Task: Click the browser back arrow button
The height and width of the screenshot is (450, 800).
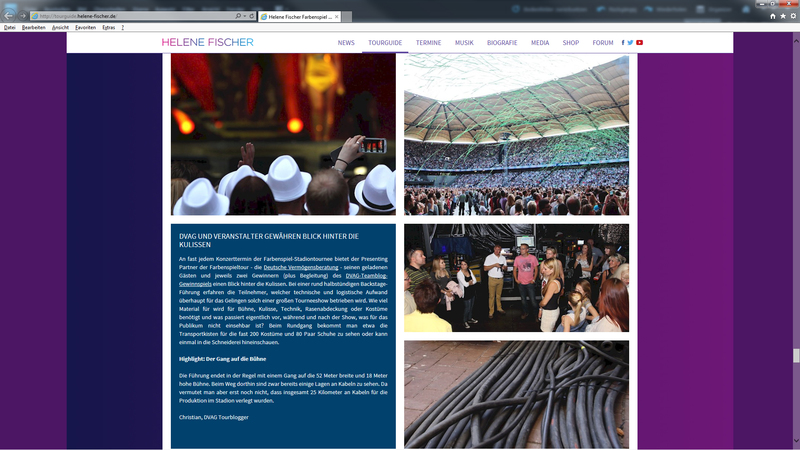Action: 9,16
